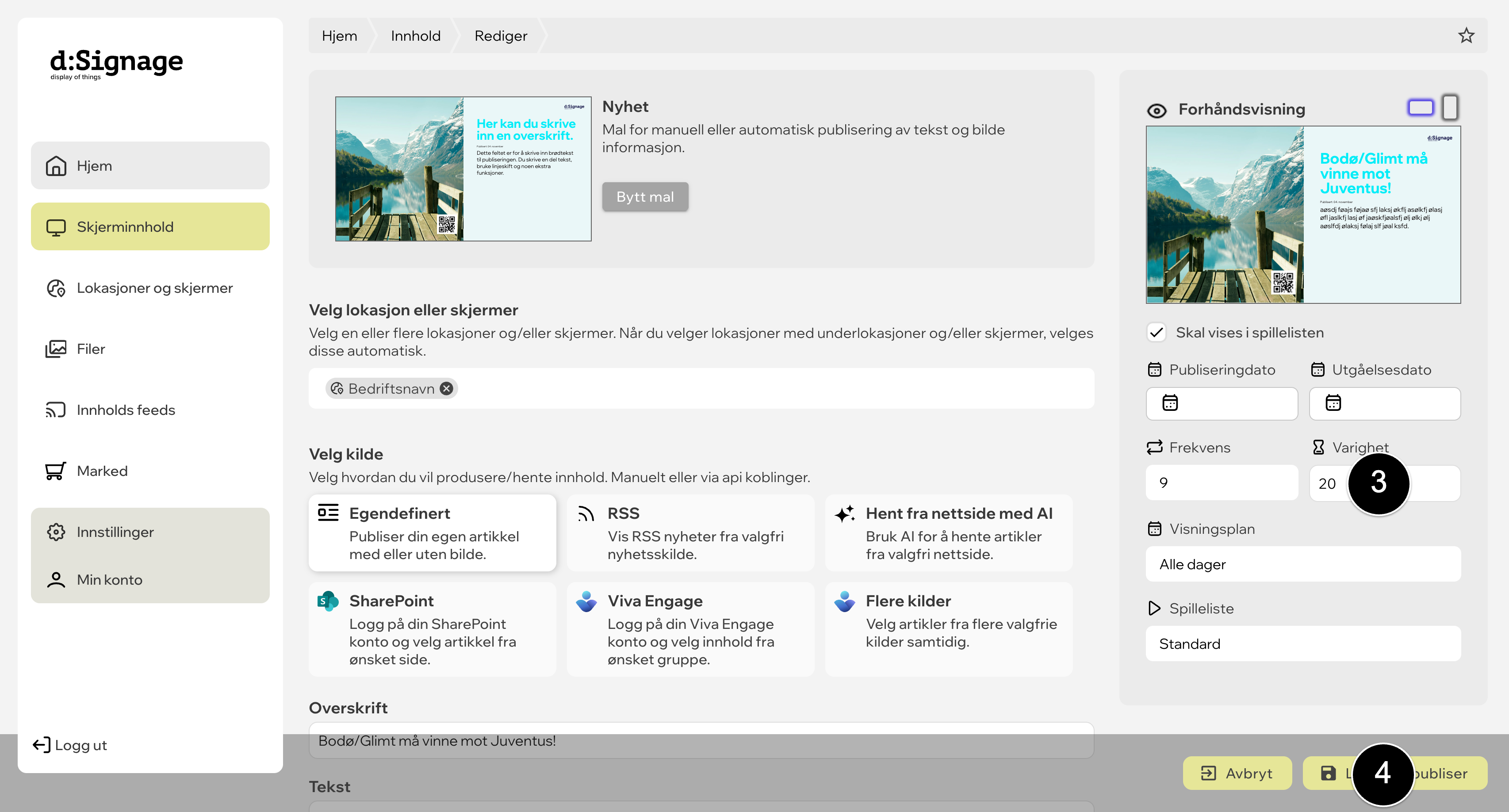Viewport: 1509px width, 812px height.
Task: Open Marked in the sidebar
Action: 150,471
